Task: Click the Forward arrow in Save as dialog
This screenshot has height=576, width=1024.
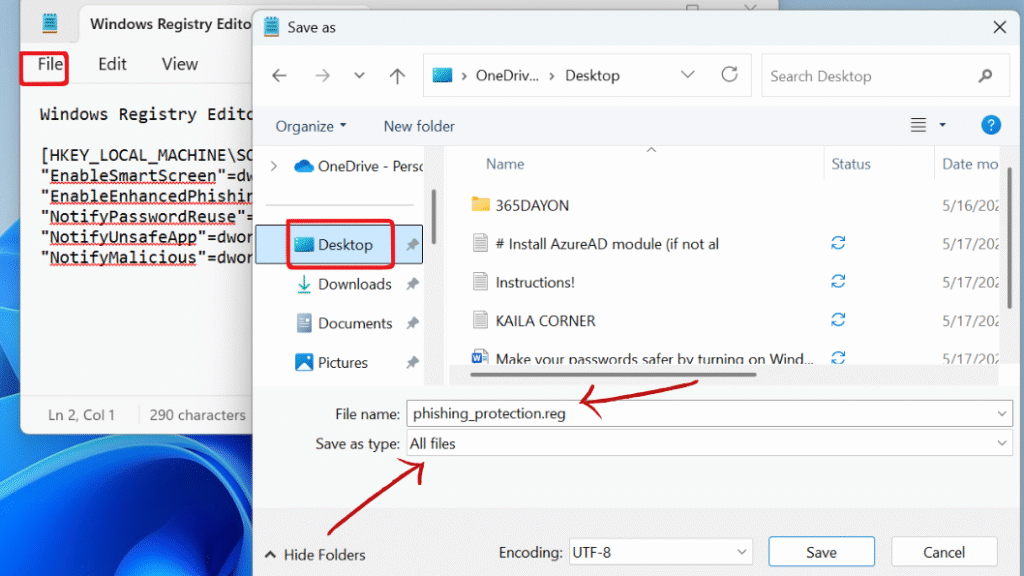Action: (x=323, y=76)
